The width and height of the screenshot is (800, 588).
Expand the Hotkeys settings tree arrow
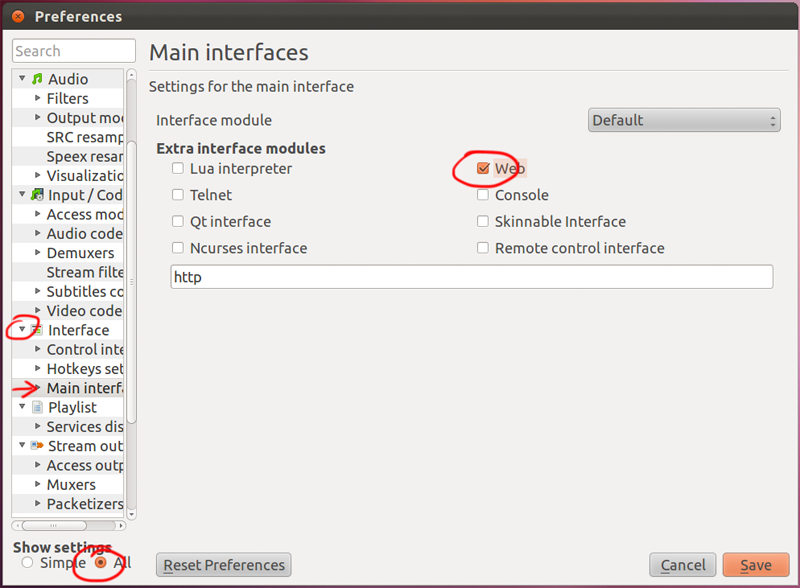[38, 369]
